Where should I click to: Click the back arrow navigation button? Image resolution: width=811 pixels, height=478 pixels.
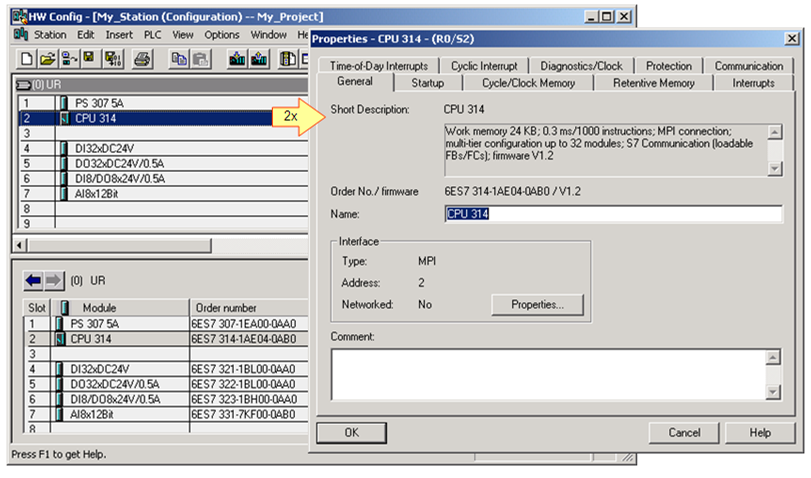(34, 280)
